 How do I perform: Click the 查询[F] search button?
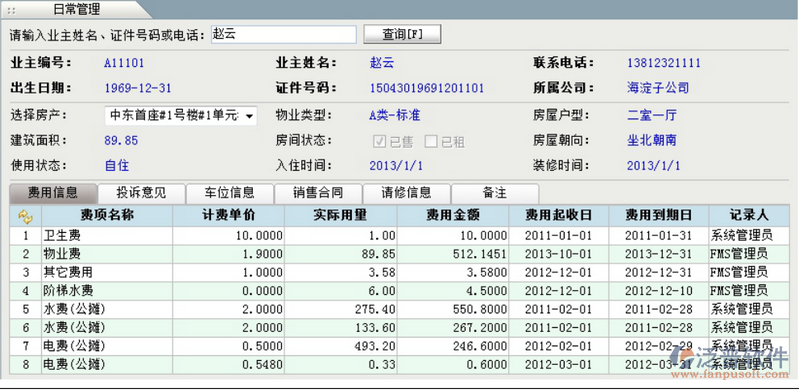pyautogui.click(x=403, y=34)
